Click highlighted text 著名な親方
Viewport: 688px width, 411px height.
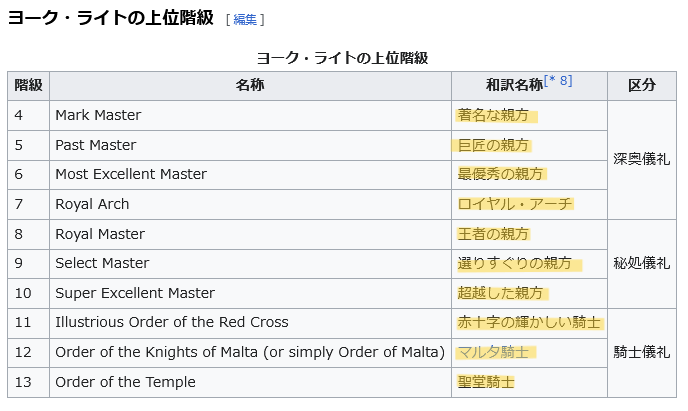coord(494,115)
